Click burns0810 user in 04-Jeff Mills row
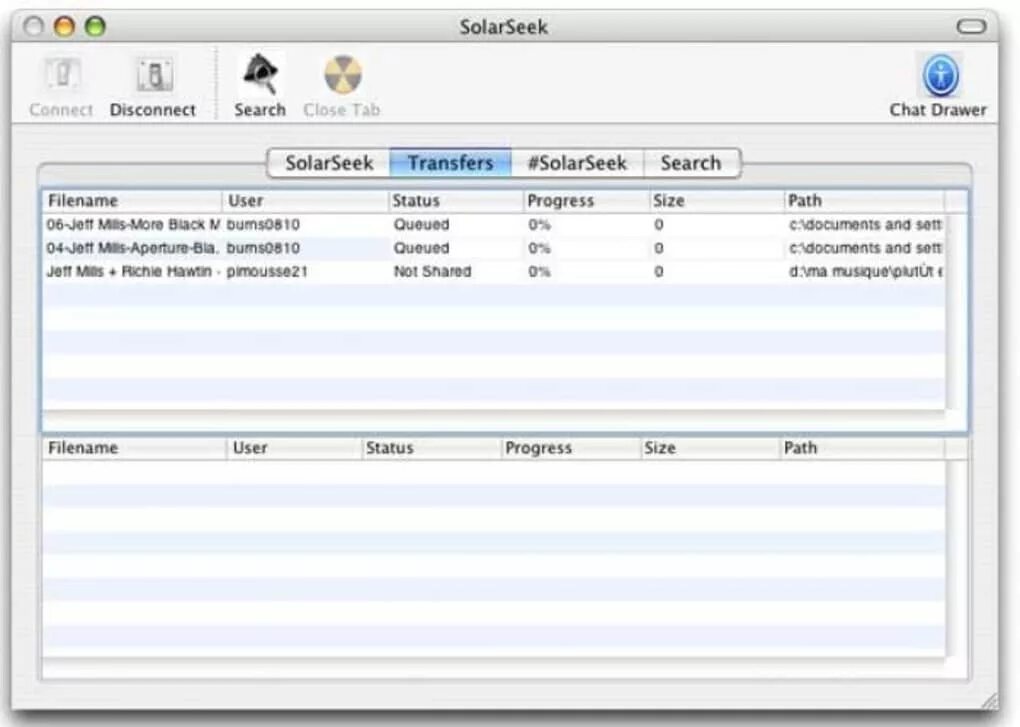The height and width of the screenshot is (727, 1020). tap(263, 248)
